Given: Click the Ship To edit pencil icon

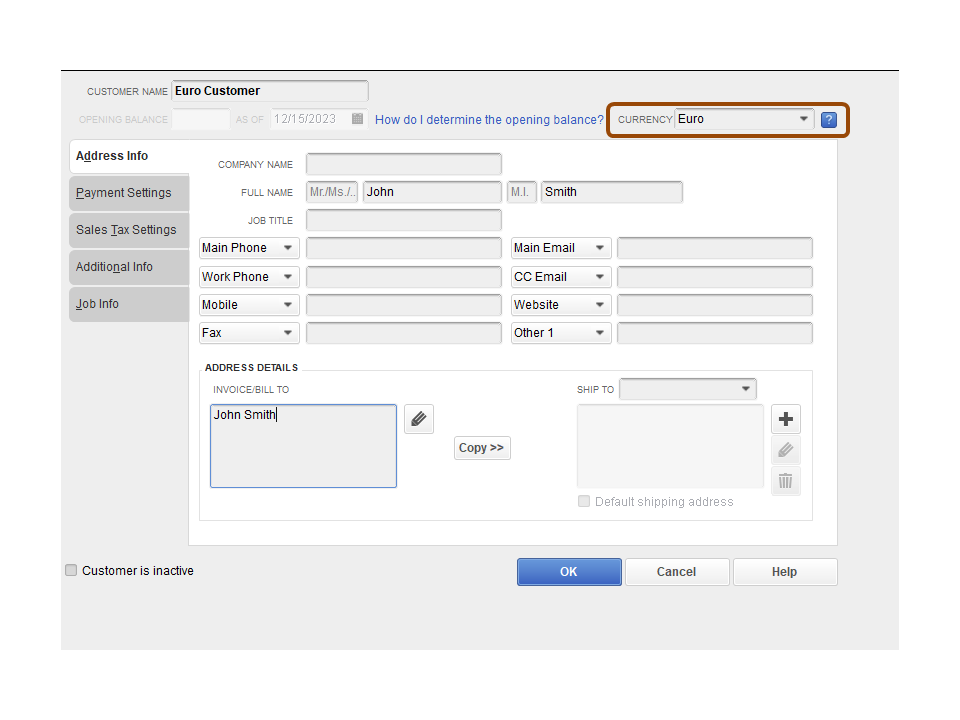Looking at the screenshot, I should click(786, 451).
